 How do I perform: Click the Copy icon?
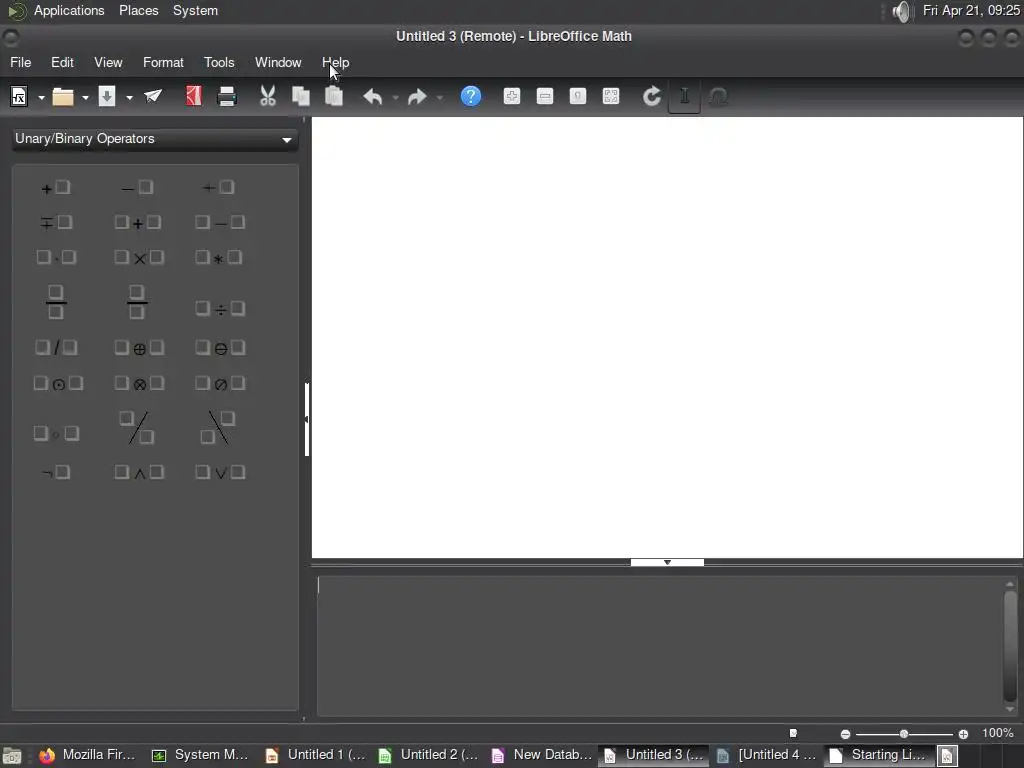pyautogui.click(x=300, y=97)
